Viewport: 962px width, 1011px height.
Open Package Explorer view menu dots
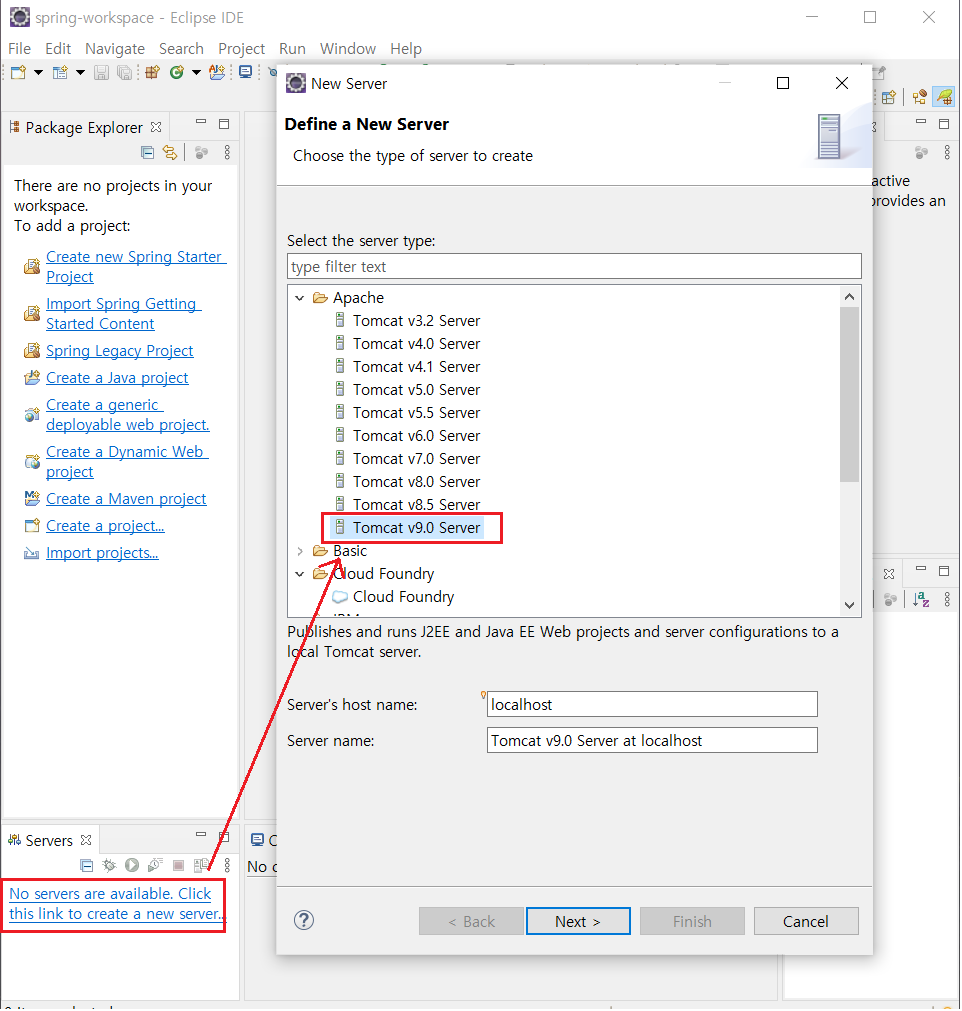pos(227,153)
